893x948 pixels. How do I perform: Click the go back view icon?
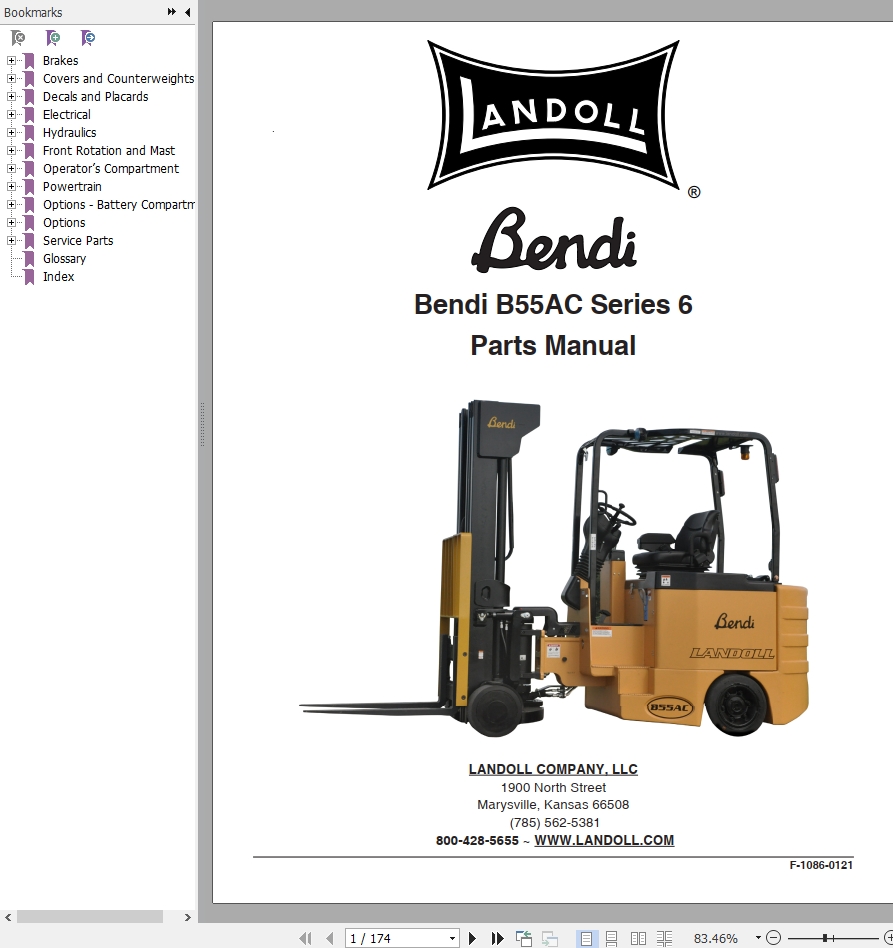[x=524, y=938]
